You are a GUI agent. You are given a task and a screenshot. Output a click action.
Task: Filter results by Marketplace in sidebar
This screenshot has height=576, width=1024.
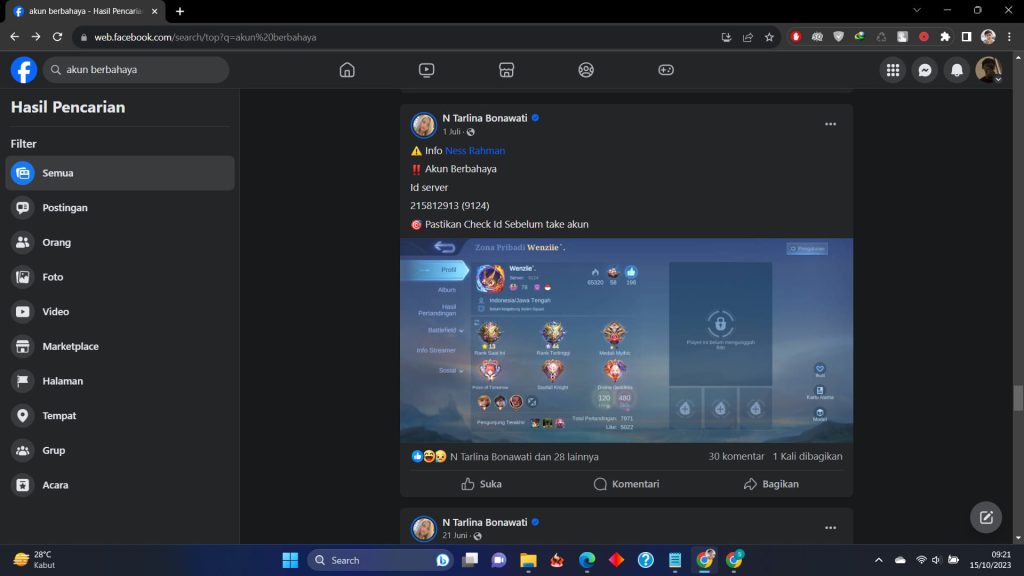[120, 346]
